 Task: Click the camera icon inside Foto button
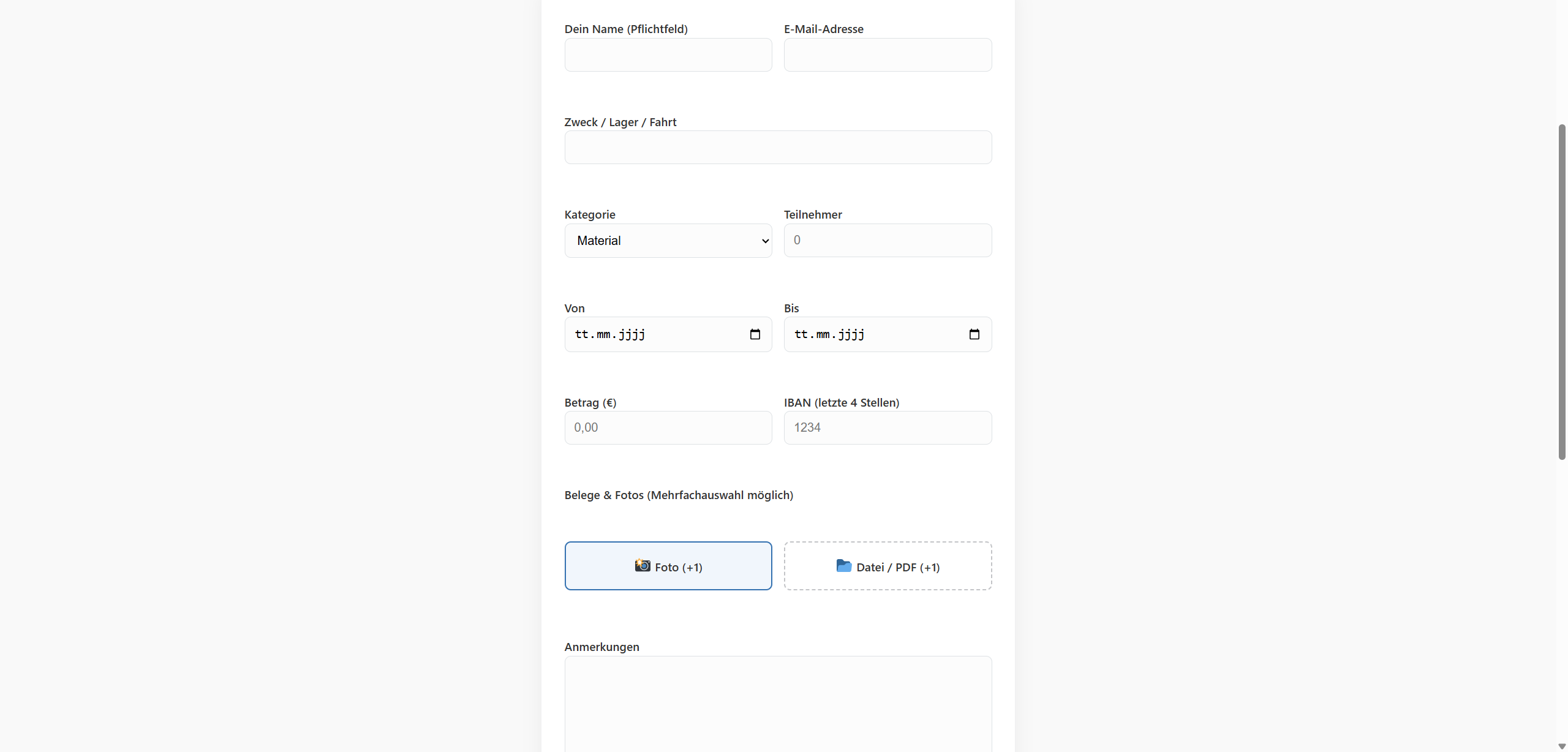[x=642, y=566]
